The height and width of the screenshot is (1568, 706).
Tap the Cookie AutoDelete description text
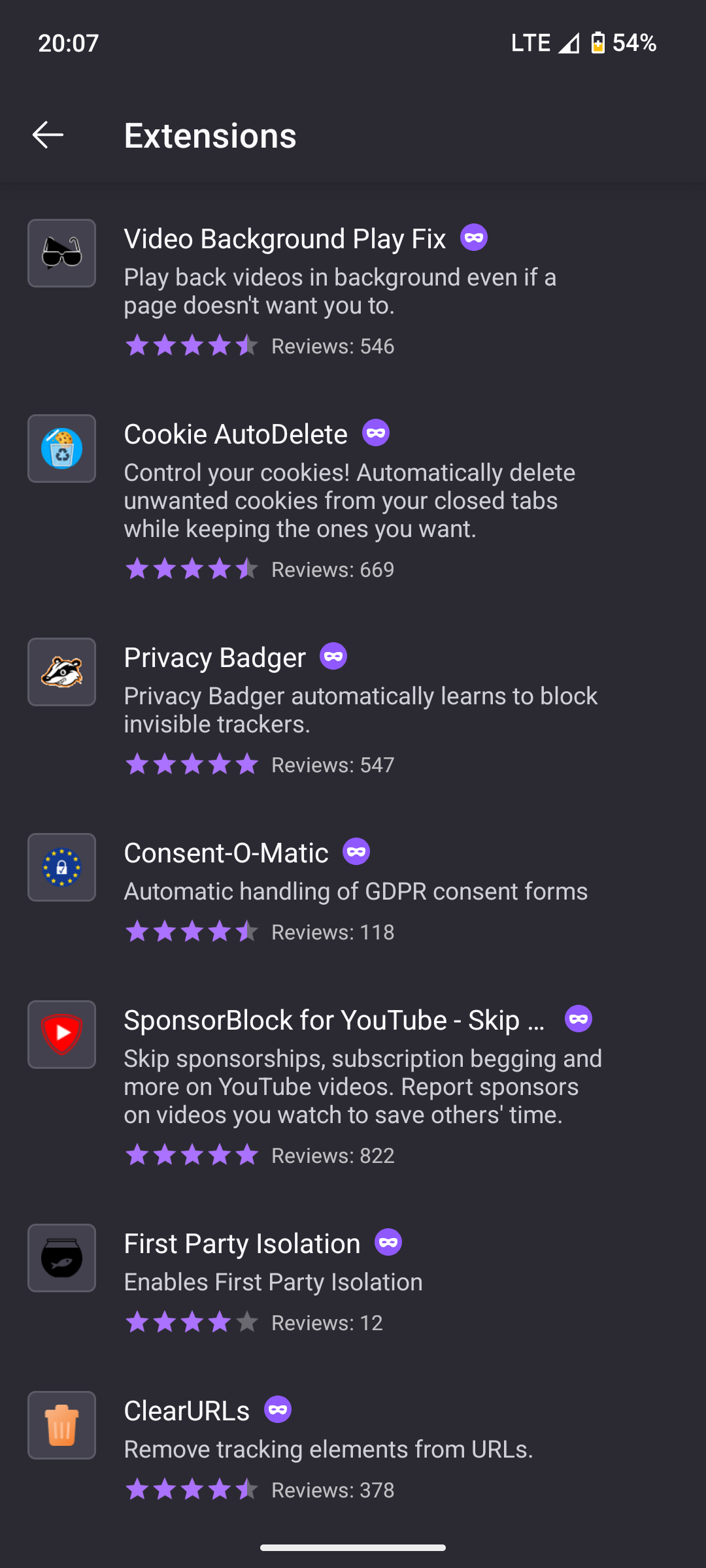coord(350,500)
